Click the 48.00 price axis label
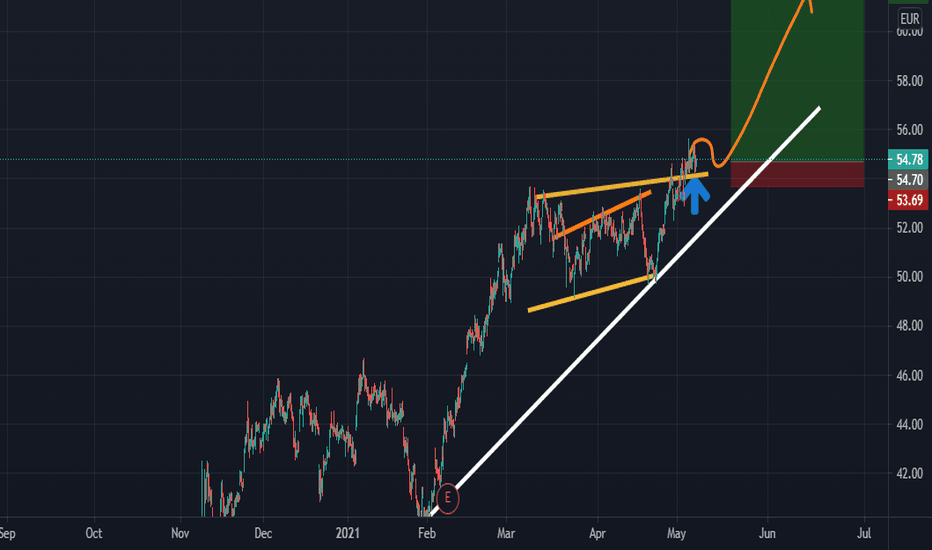 click(909, 326)
